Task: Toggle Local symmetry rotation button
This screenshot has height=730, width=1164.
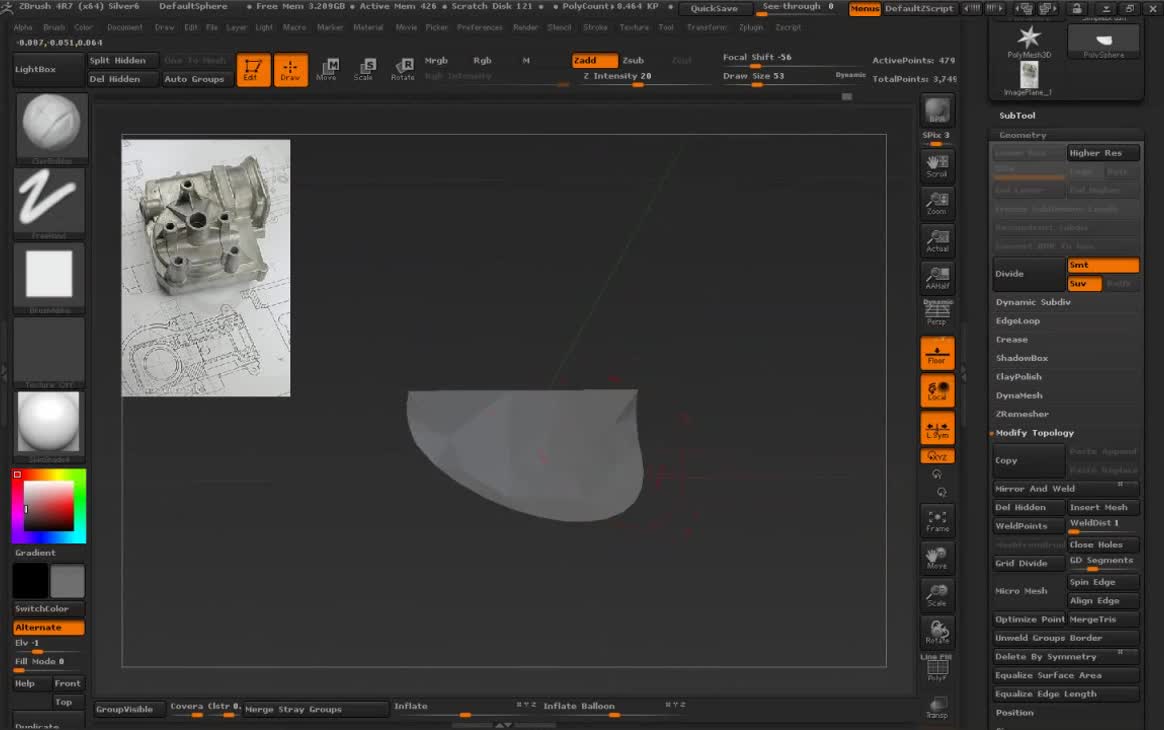Action: point(937,391)
